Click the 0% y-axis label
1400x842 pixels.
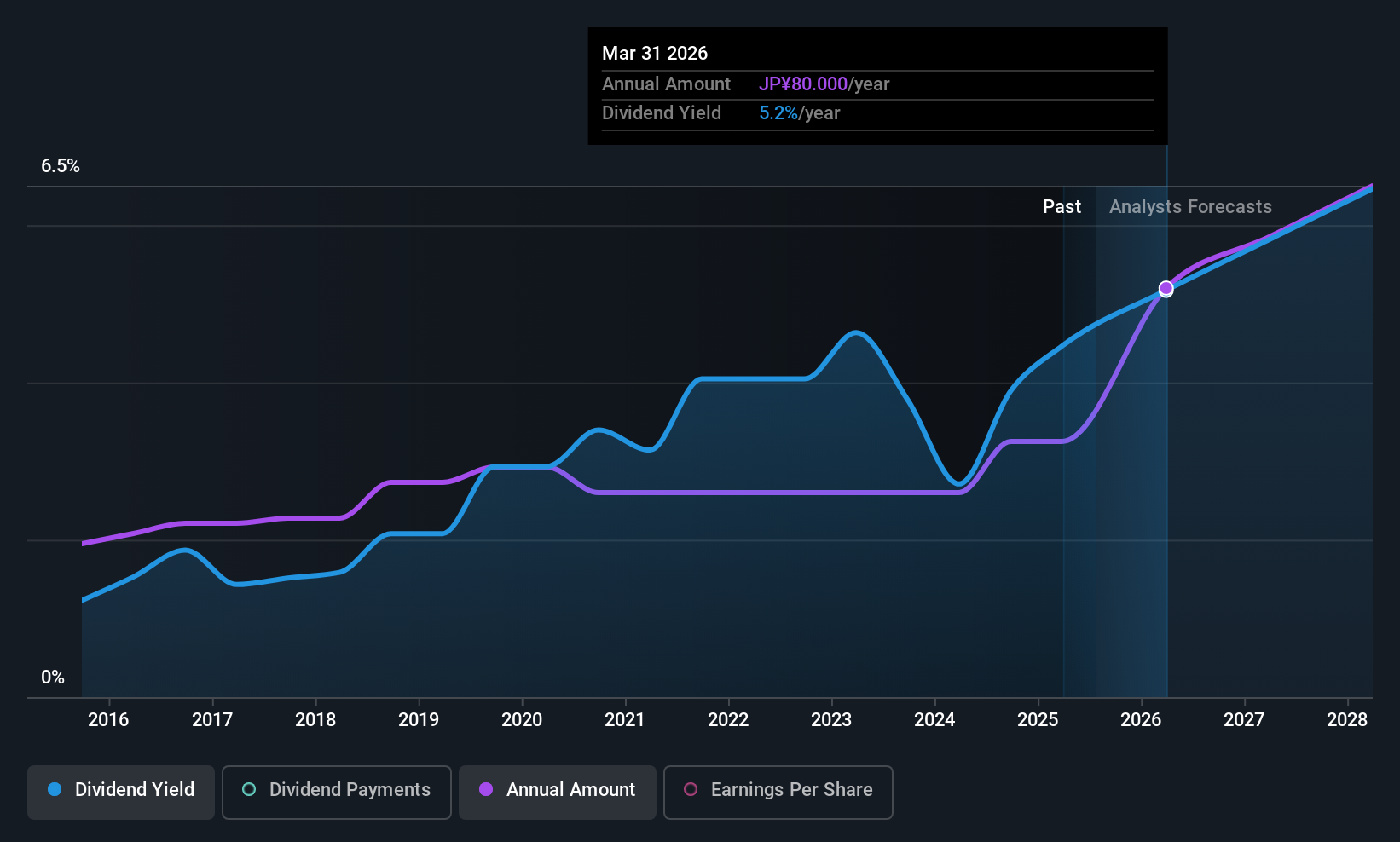pos(53,678)
